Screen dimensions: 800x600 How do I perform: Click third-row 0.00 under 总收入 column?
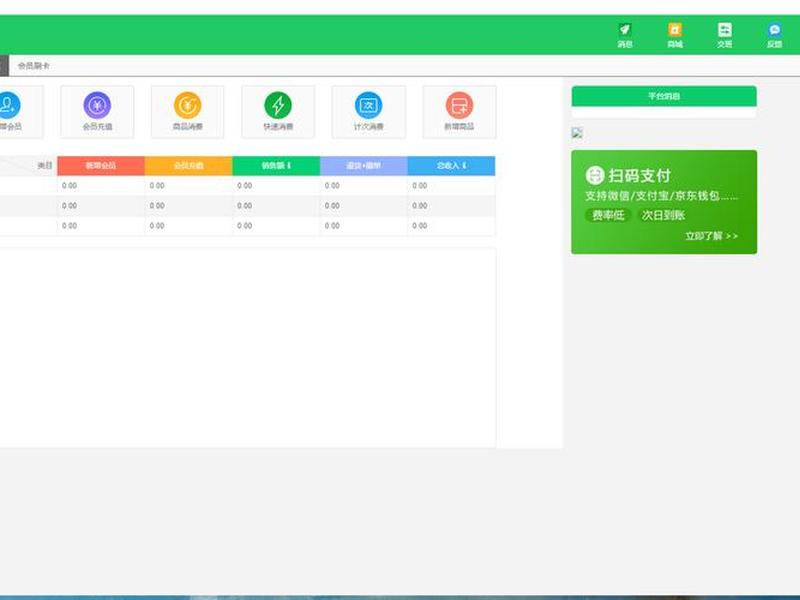click(420, 226)
